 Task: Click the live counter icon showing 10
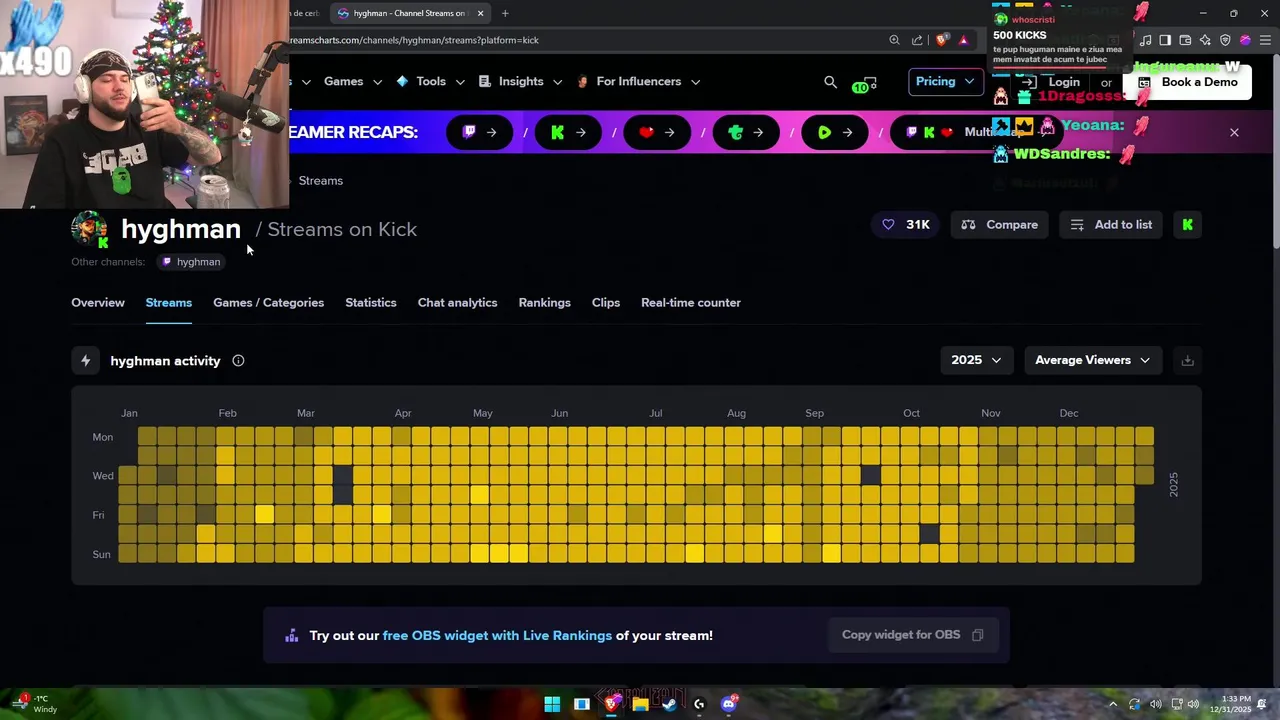click(865, 84)
